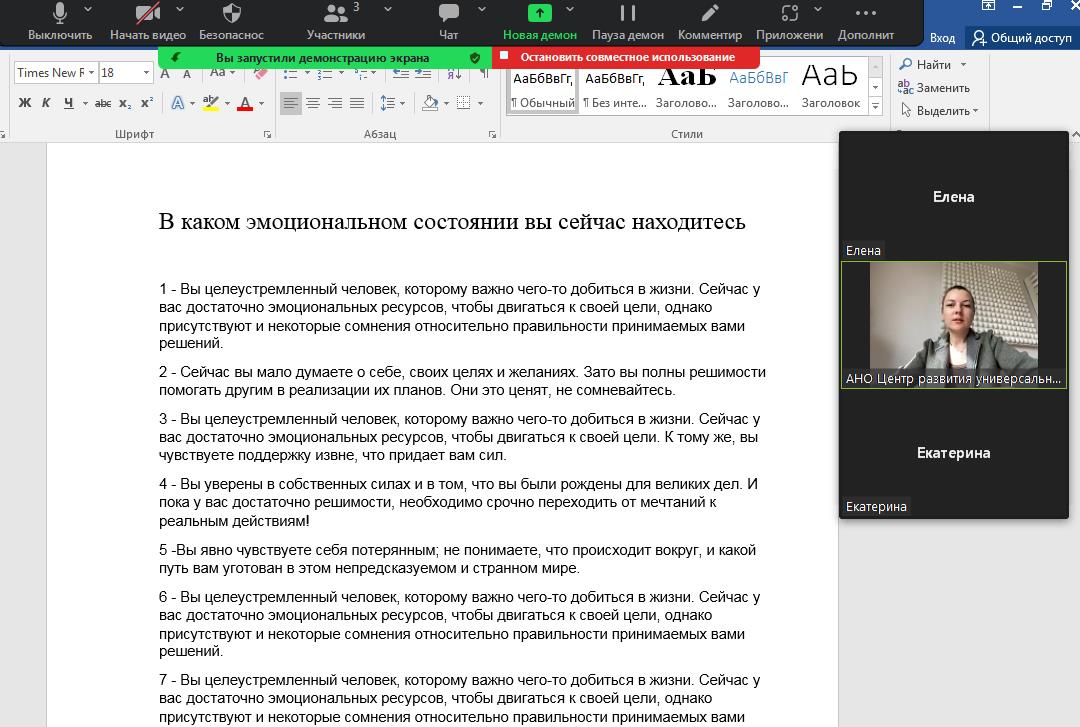This screenshot has height=727, width=1080.
Task: Open the Участники participants panel
Action: [x=335, y=22]
